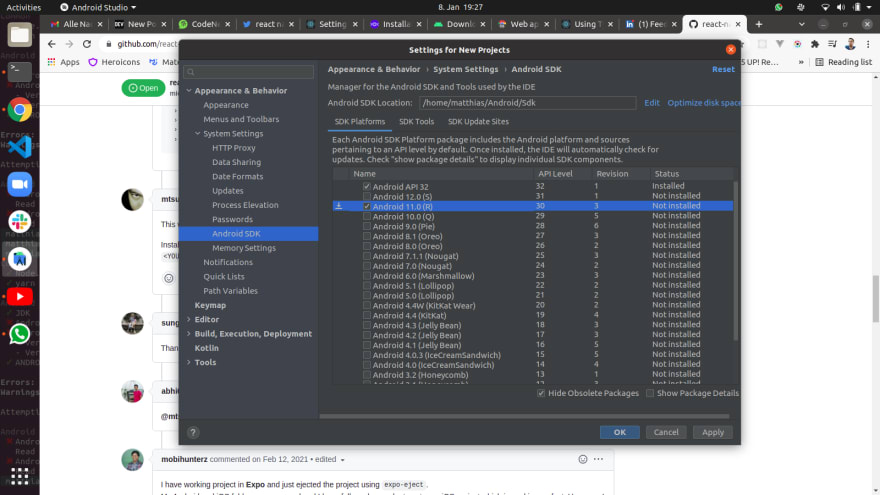Click Apply button in settings dialog
Viewport: 880px width, 495px height.
pos(713,432)
